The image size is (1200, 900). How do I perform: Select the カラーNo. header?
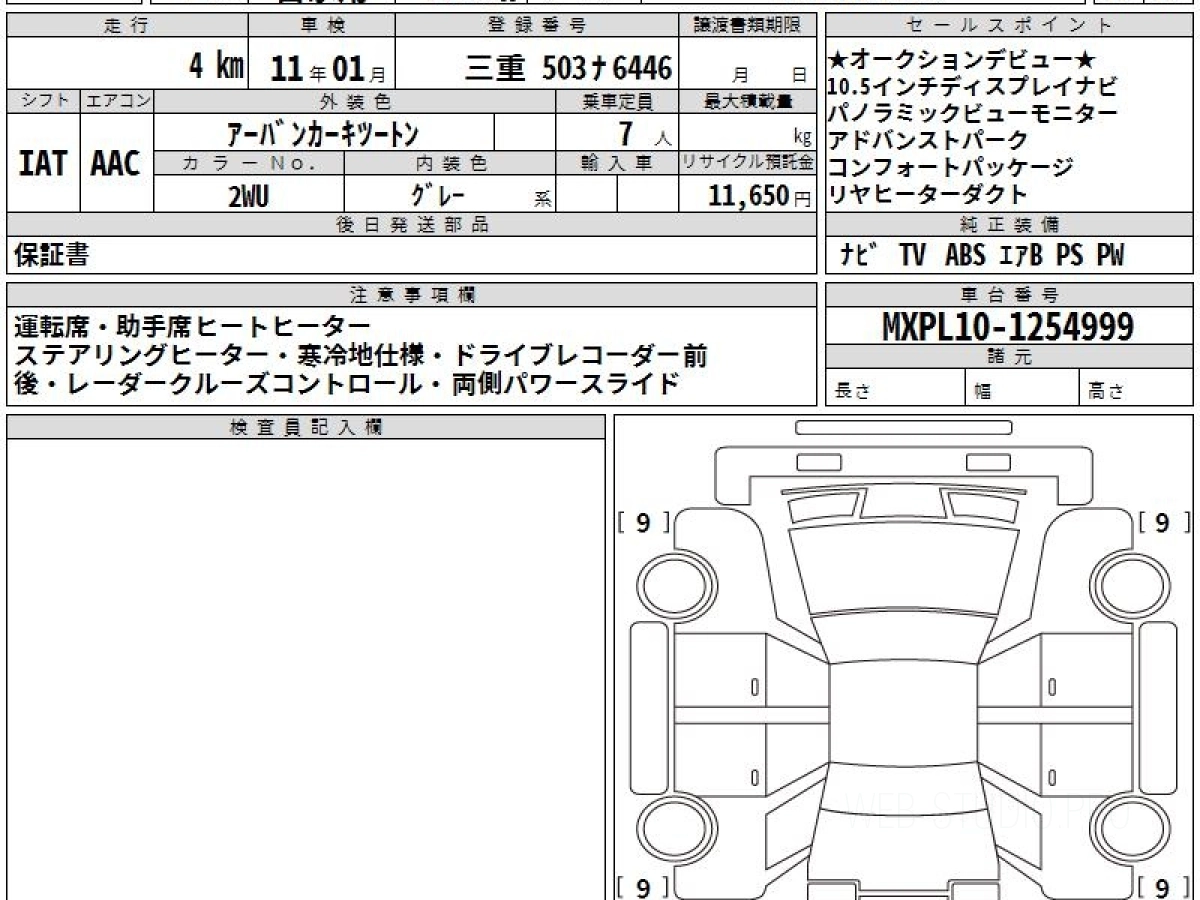click(249, 163)
